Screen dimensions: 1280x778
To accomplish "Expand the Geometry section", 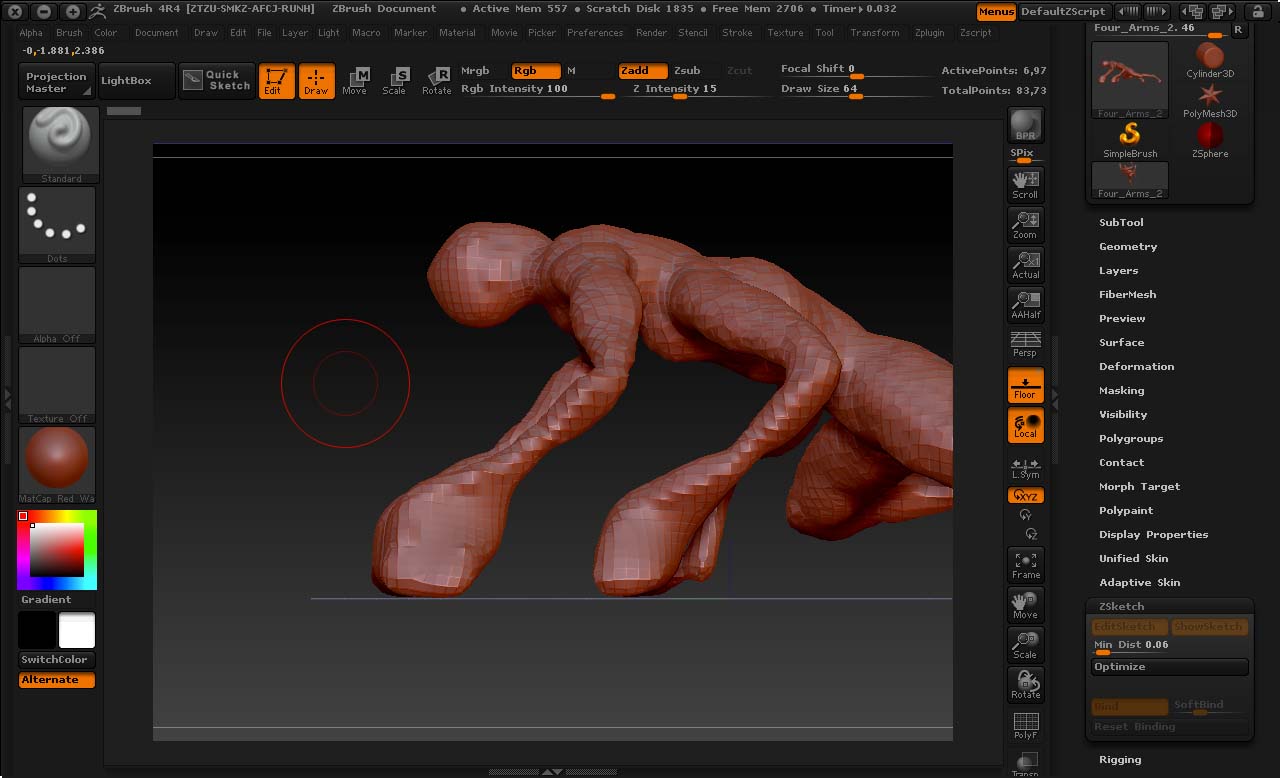I will (x=1128, y=246).
